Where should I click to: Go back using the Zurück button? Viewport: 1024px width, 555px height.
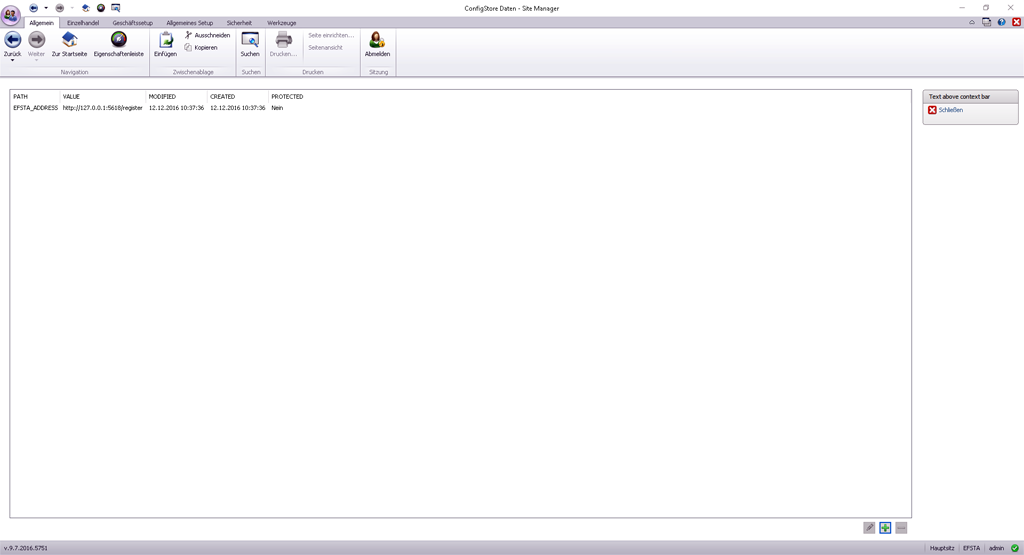coord(13,40)
